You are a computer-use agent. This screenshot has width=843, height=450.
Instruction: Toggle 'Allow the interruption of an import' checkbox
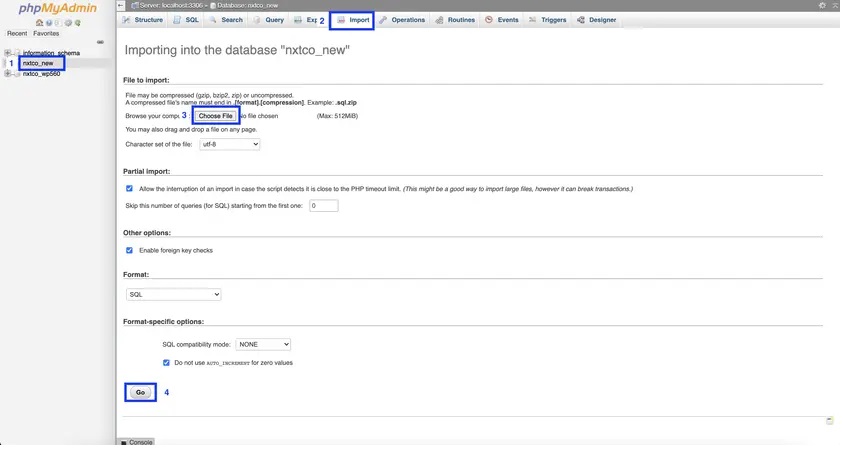129,189
